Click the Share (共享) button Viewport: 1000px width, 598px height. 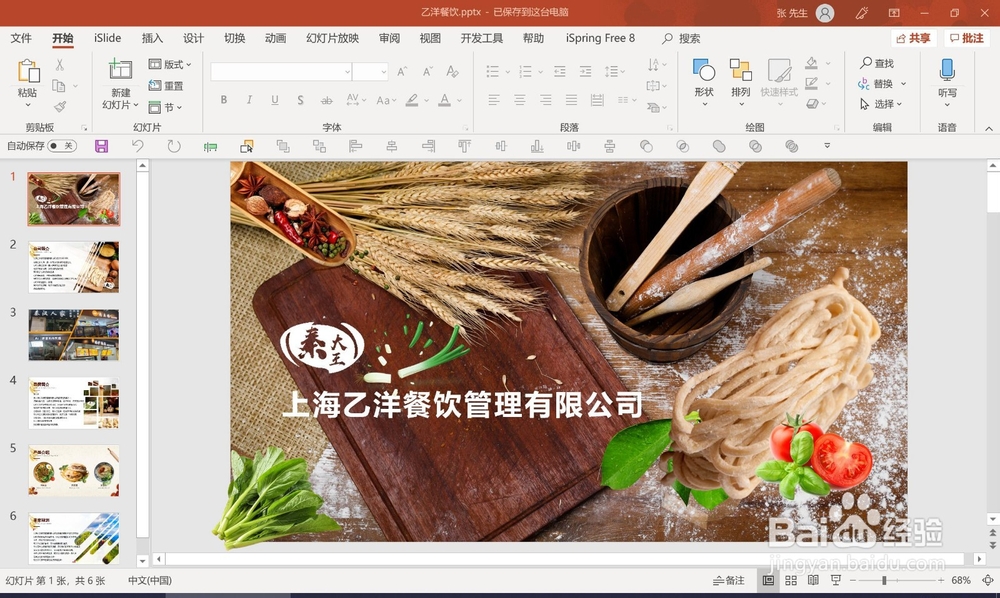913,38
